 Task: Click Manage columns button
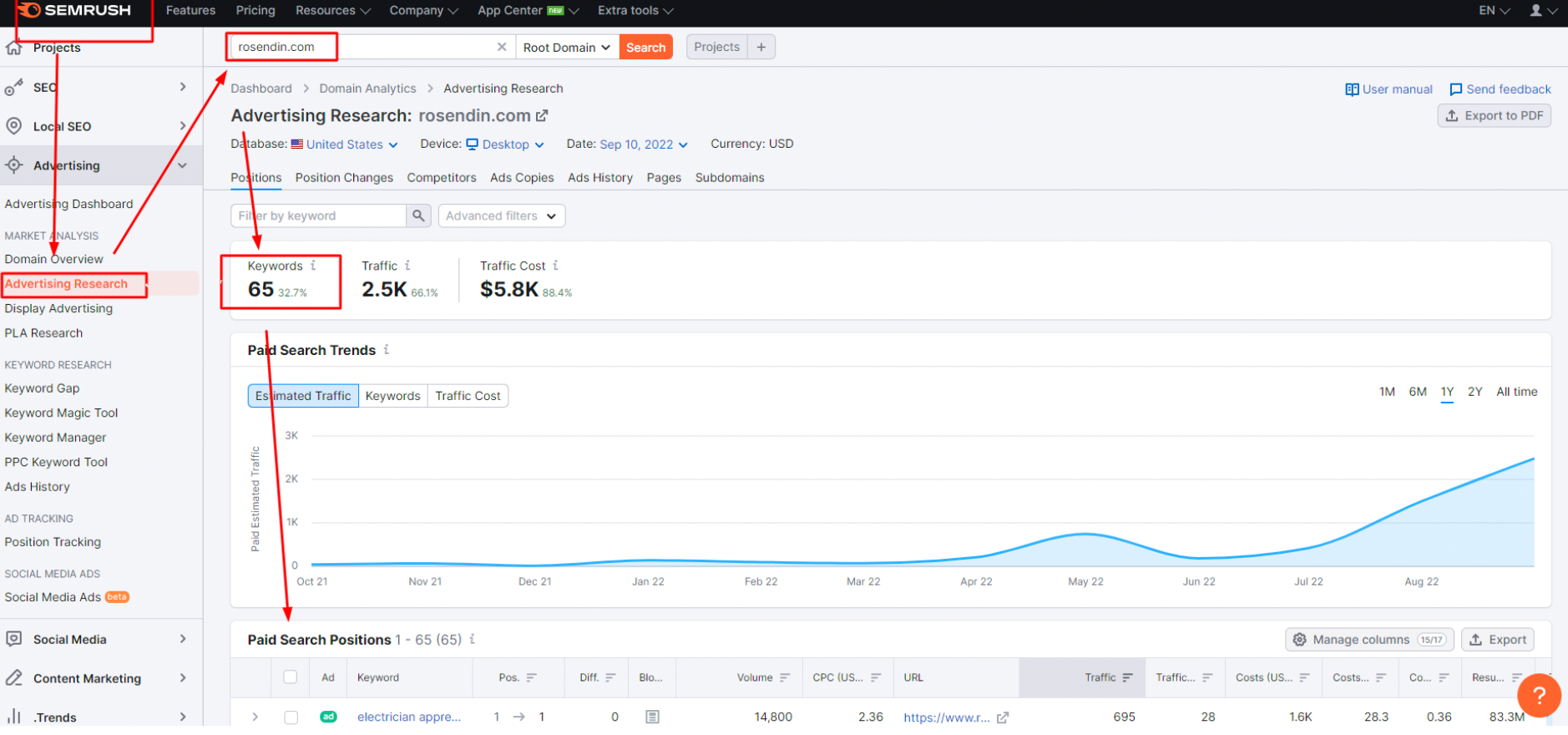1369,640
